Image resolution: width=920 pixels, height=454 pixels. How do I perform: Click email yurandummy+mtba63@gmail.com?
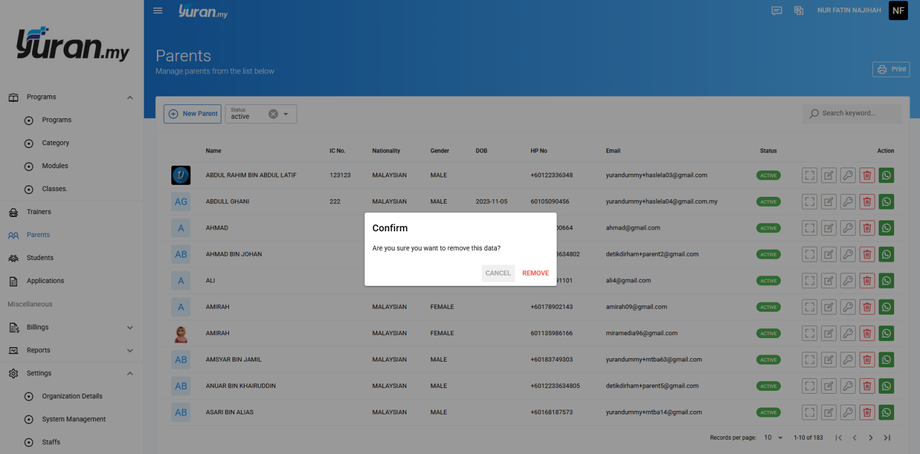click(654, 360)
